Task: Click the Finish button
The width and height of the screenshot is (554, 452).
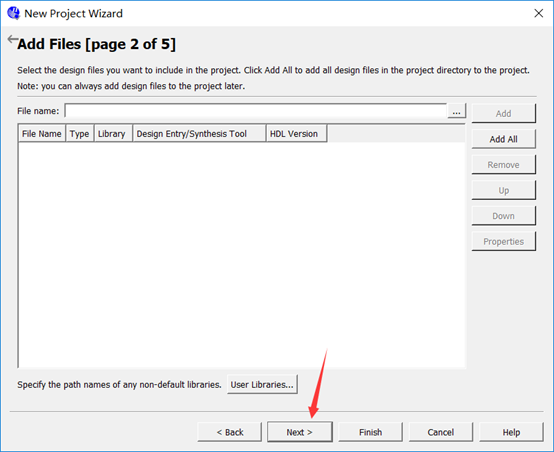Action: pyautogui.click(x=370, y=432)
